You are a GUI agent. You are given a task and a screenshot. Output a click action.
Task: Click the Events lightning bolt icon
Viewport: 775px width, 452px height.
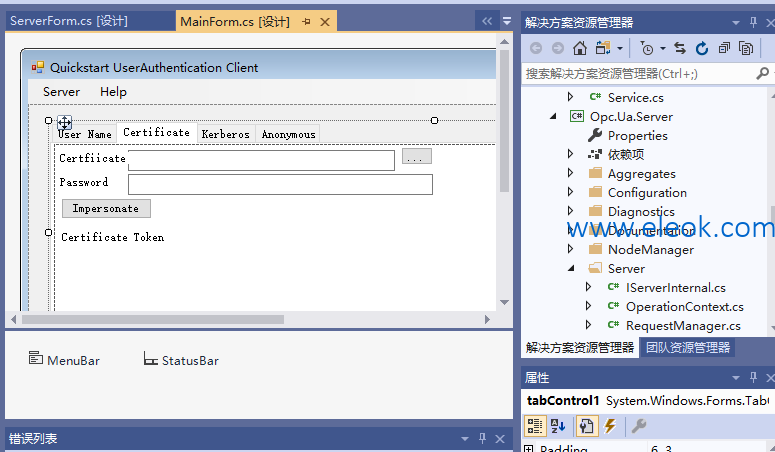coord(610,426)
